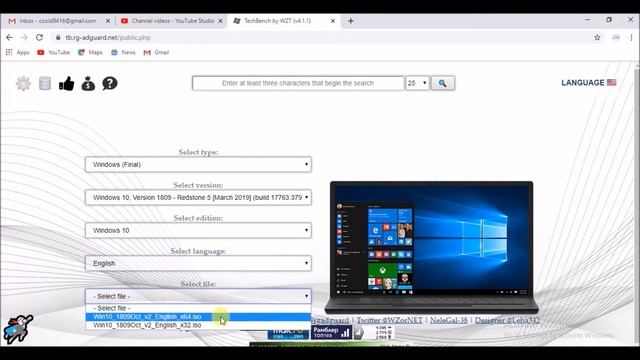Viewport: 640px width, 360px height.
Task: Open the donate money bag icon
Action: coord(88,84)
